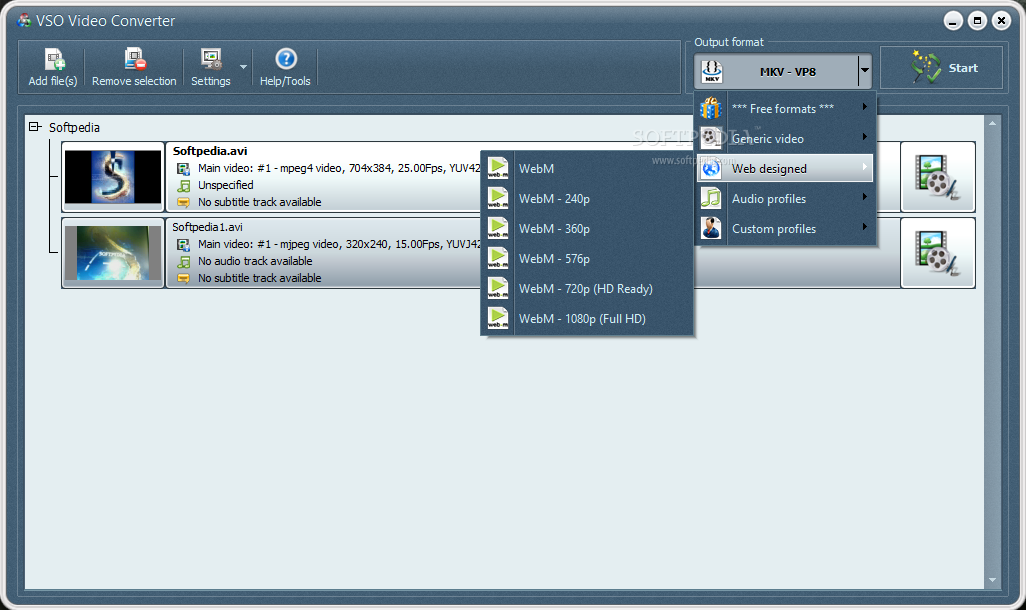Click the Softpedia1.avi audio track icon
The width and height of the screenshot is (1026, 610).
point(183,262)
